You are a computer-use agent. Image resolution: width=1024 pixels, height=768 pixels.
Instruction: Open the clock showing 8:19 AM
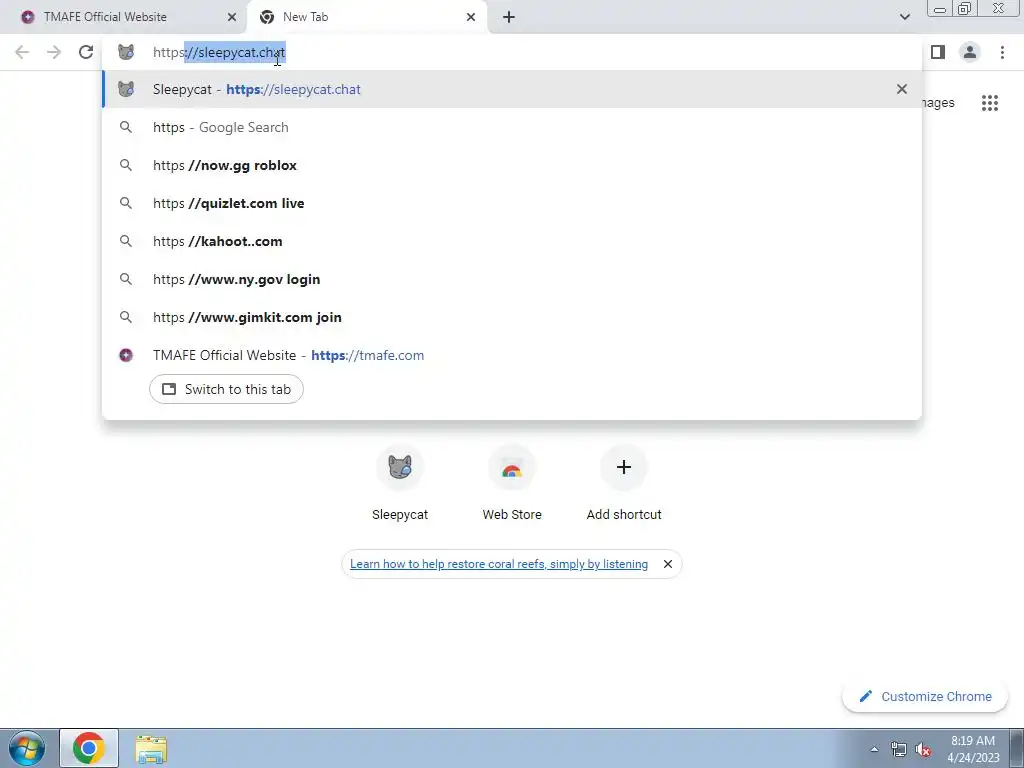973,749
